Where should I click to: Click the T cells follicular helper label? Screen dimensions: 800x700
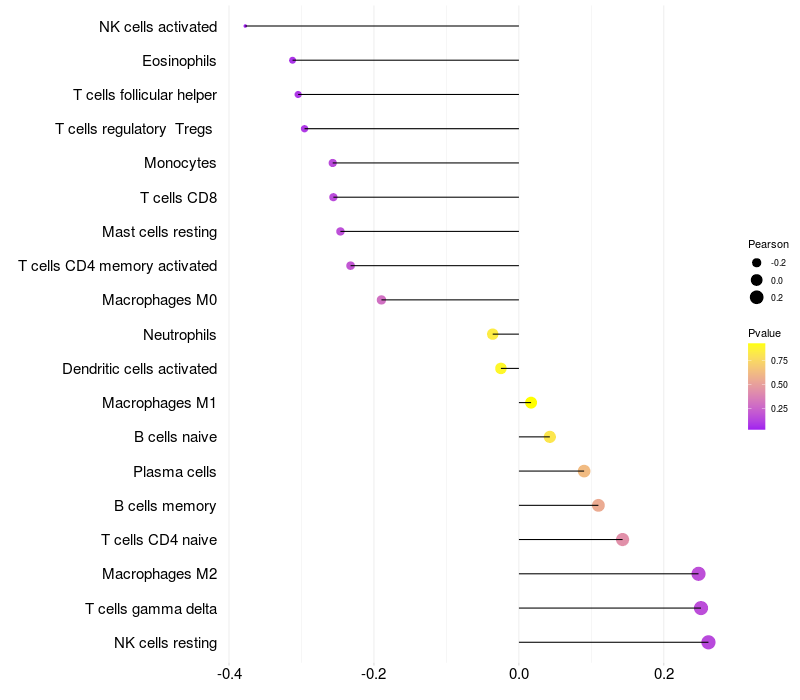[145, 95]
